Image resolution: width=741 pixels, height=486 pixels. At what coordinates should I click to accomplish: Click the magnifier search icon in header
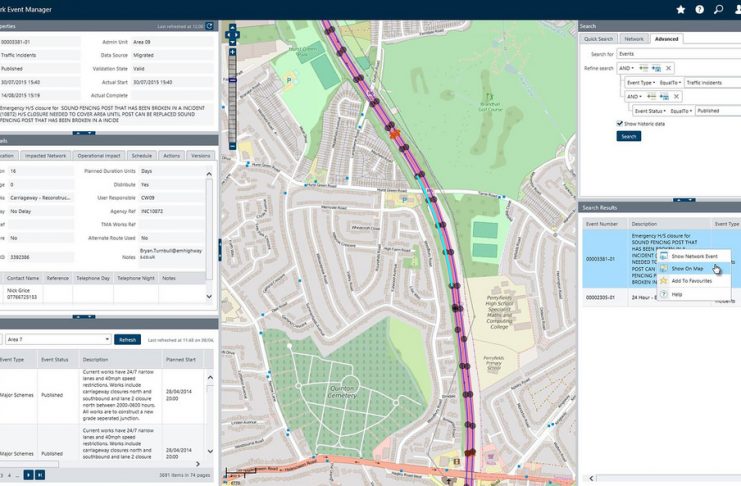[x=718, y=9]
